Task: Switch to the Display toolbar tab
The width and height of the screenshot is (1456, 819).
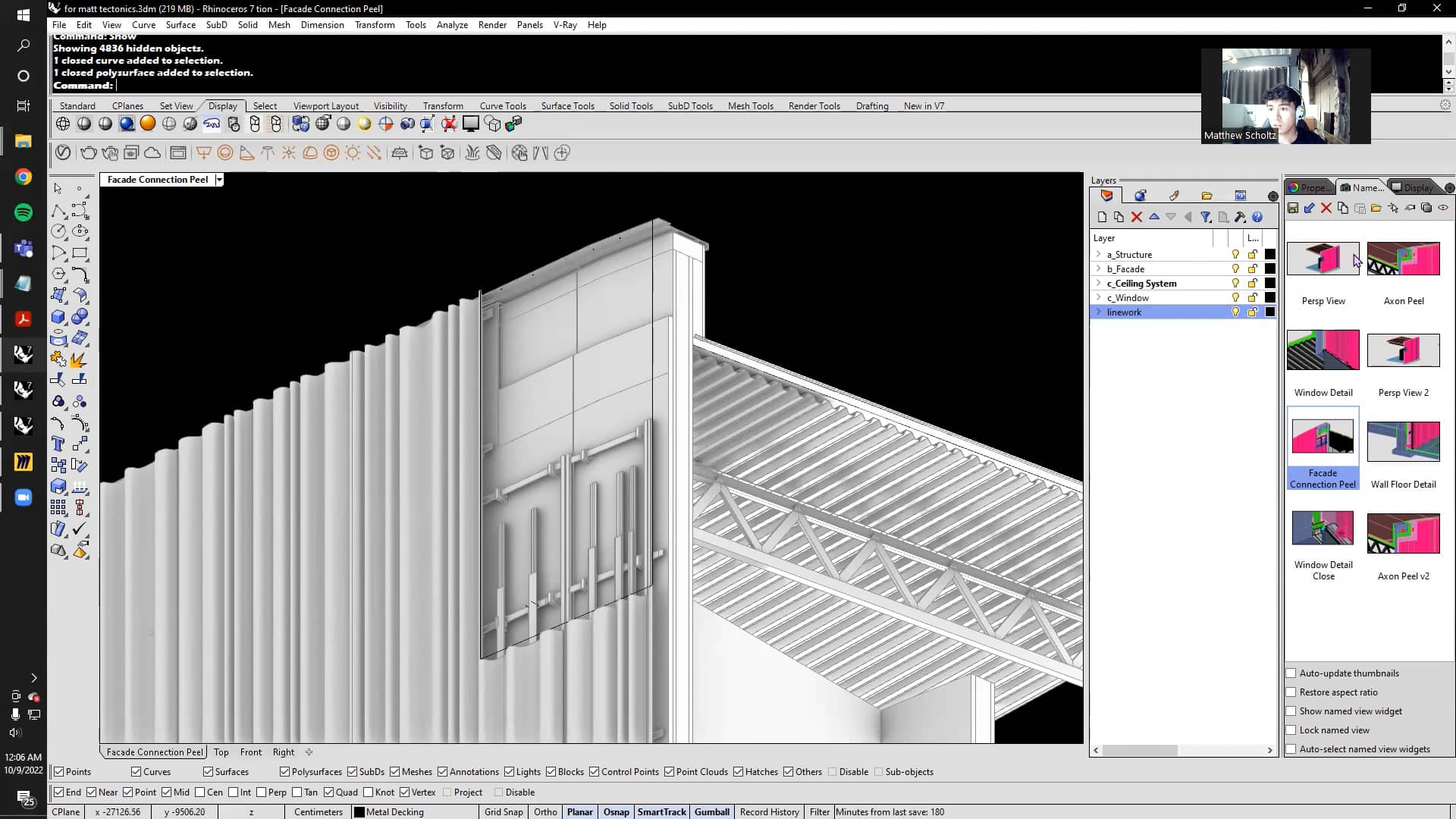Action: pyautogui.click(x=222, y=106)
